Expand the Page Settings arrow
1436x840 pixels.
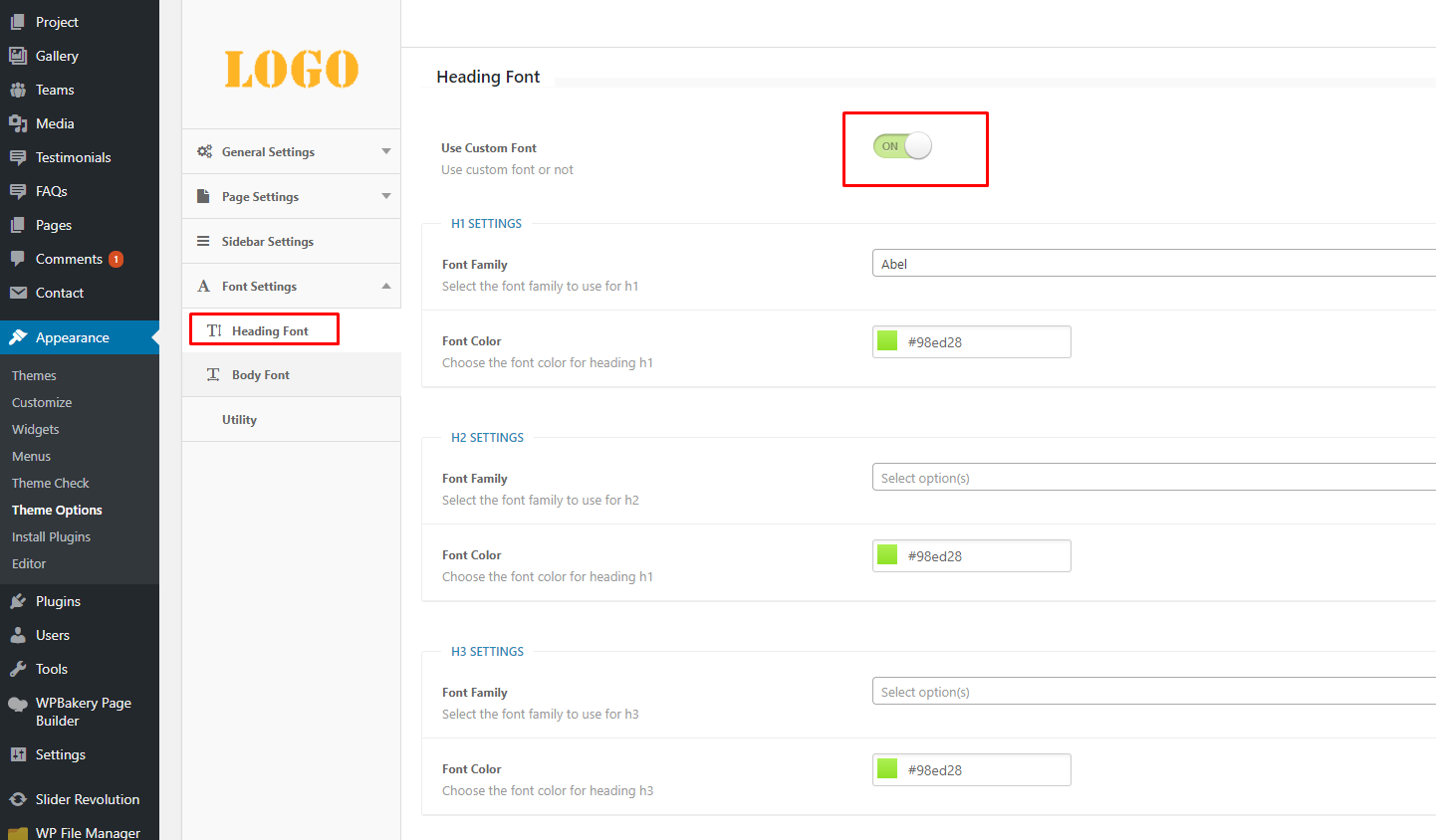pos(386,196)
